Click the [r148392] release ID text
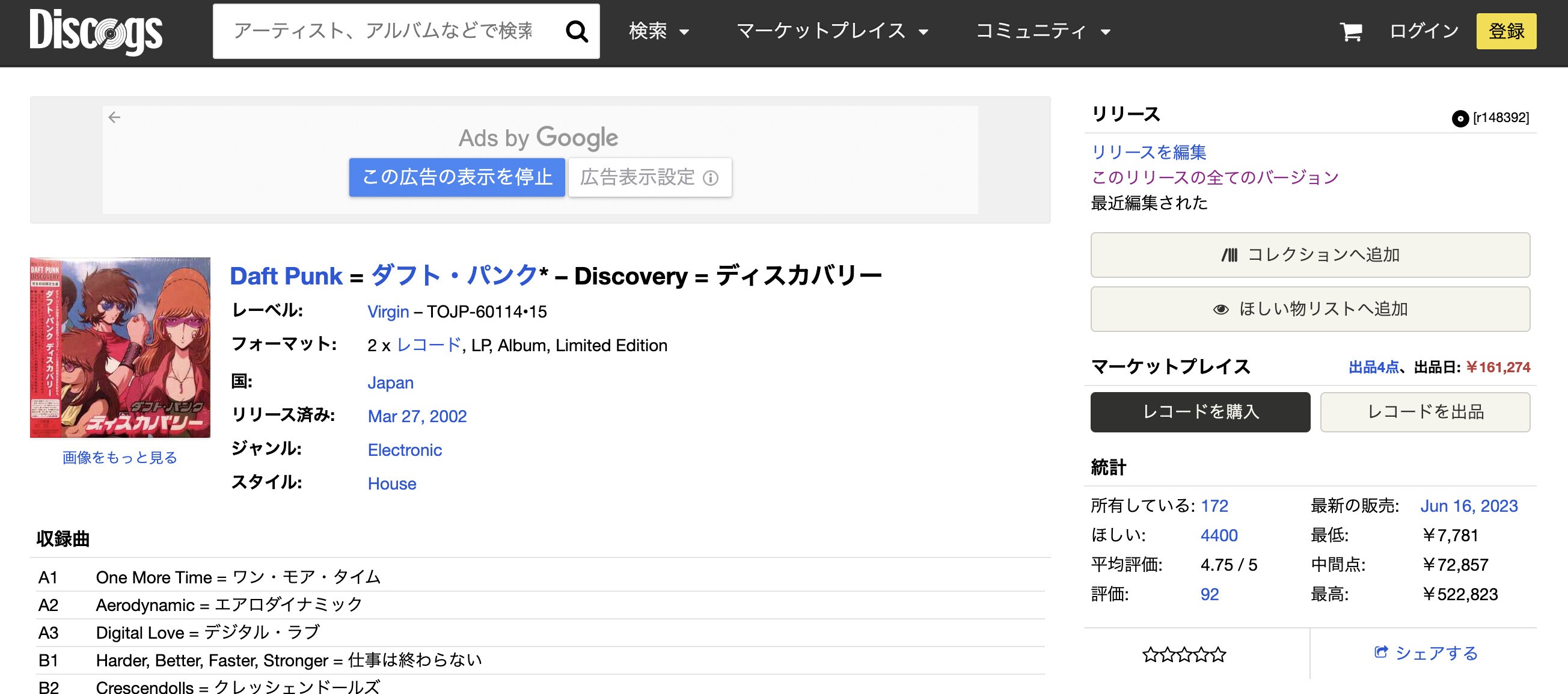This screenshot has height=694, width=1568. coord(1501,117)
